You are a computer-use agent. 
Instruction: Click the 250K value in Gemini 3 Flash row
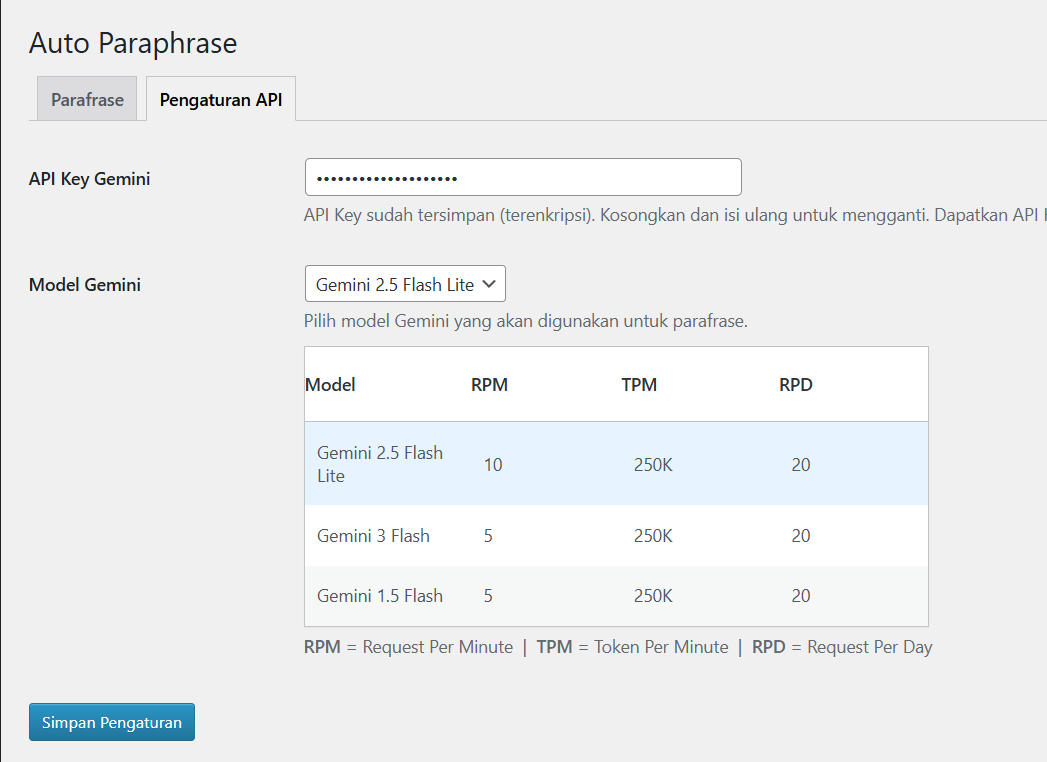(653, 536)
